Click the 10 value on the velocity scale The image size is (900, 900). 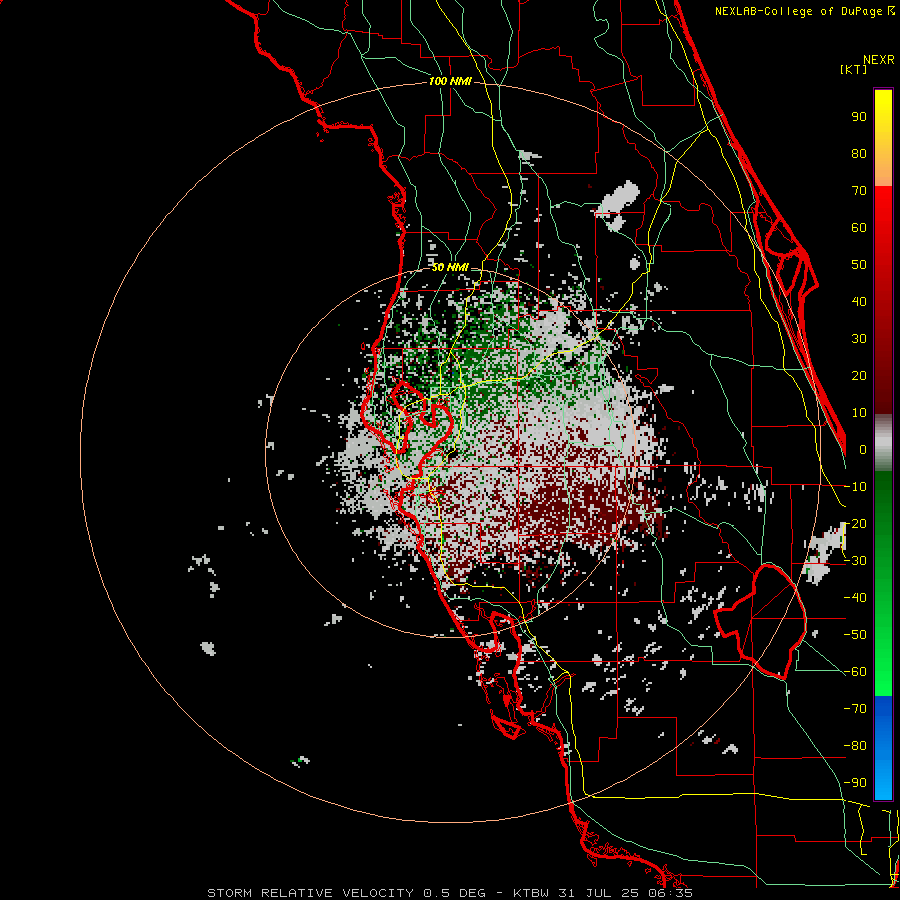coord(859,413)
